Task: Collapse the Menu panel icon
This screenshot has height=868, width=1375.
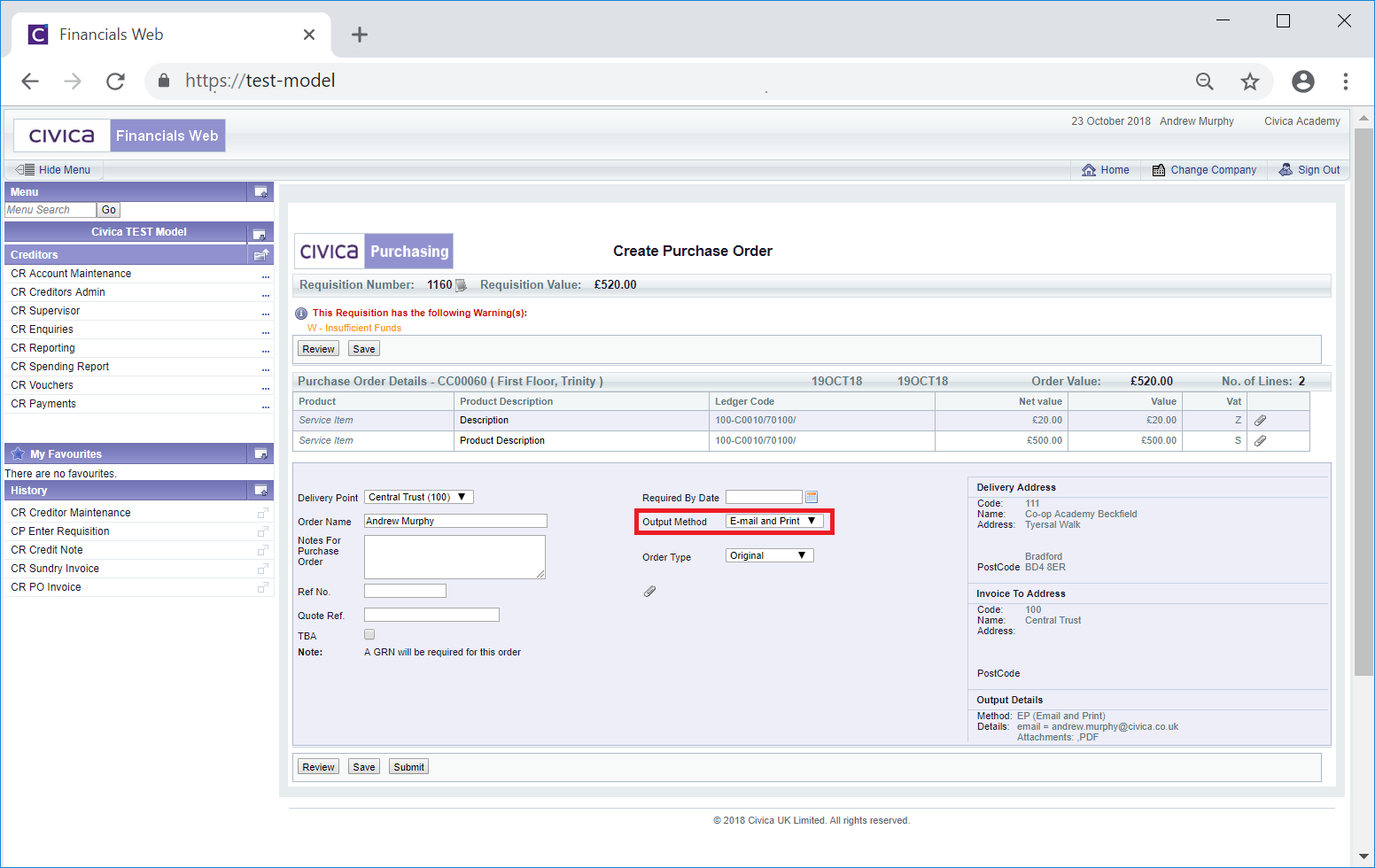Action: [x=261, y=191]
